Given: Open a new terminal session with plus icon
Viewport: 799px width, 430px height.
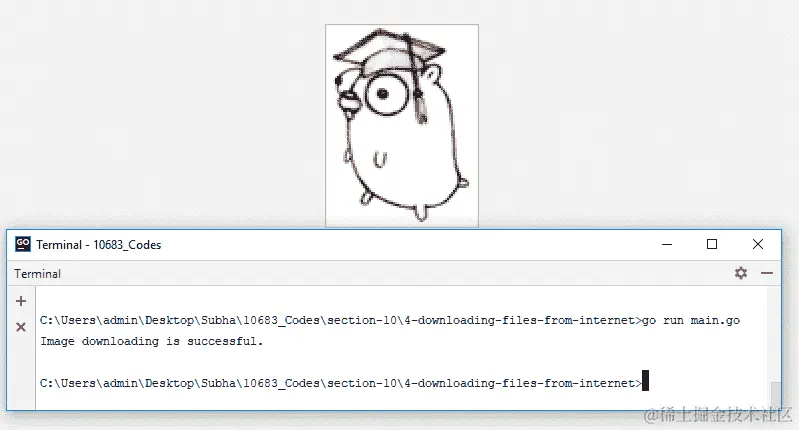Looking at the screenshot, I should tap(21, 301).
